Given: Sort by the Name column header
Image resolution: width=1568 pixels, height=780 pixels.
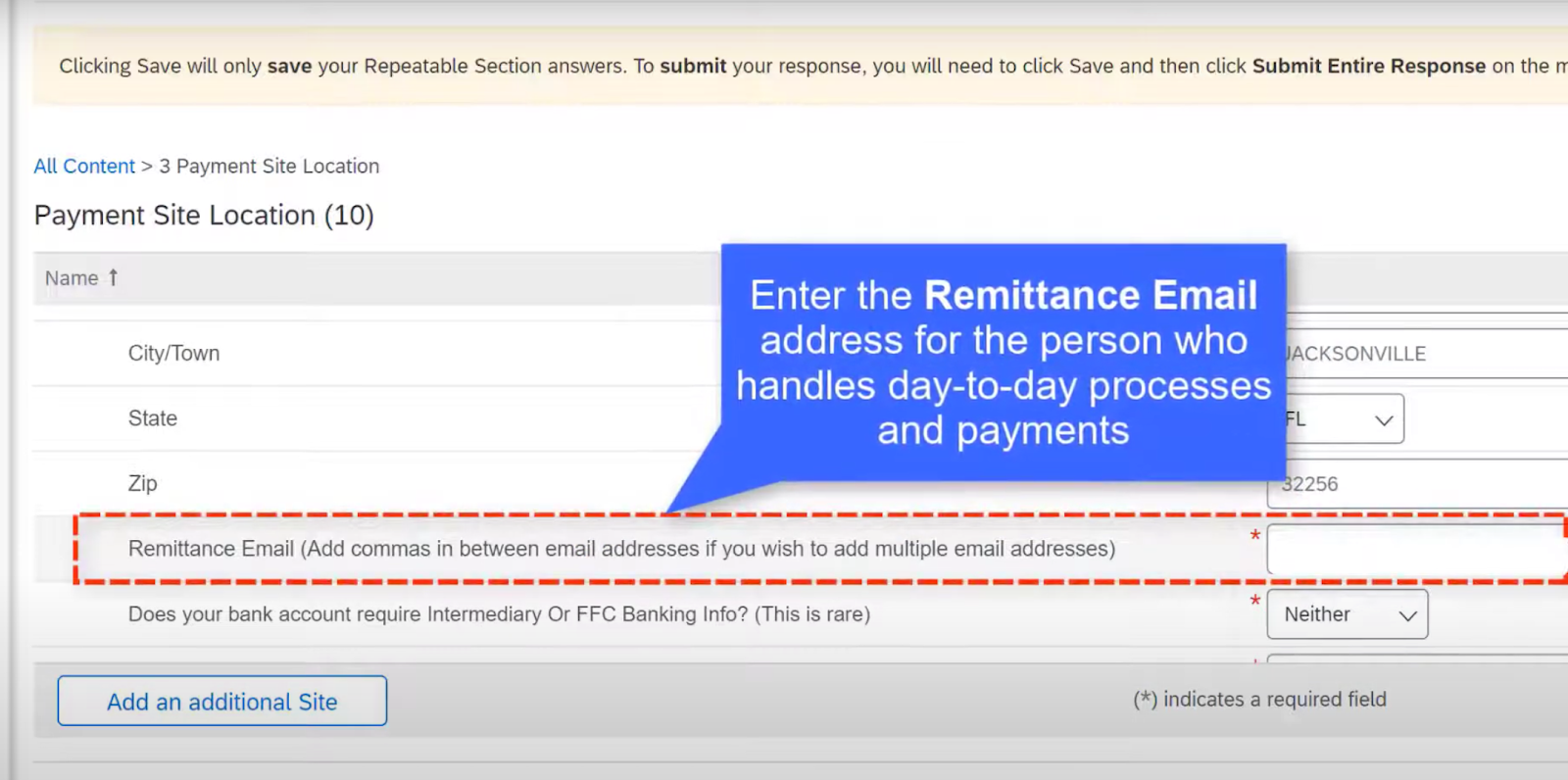Looking at the screenshot, I should (x=72, y=278).
